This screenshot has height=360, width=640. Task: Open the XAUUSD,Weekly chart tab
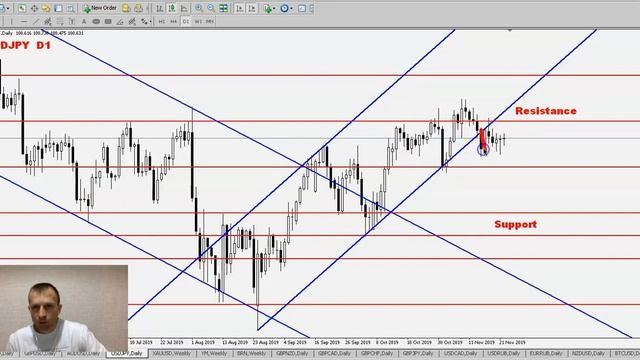pyautogui.click(x=172, y=353)
